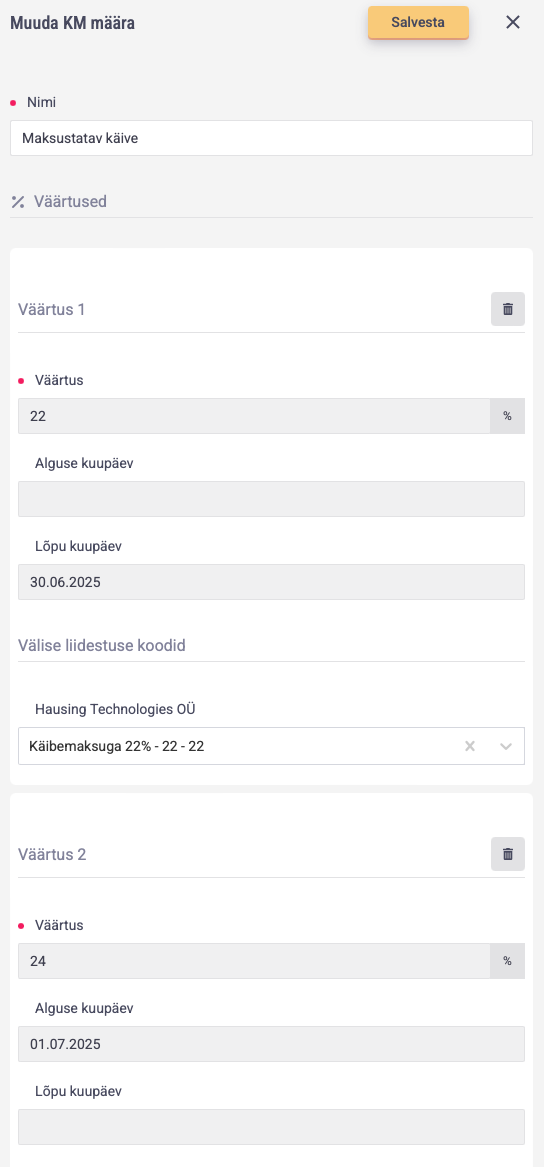Click the % suffix of value 22
Image resolution: width=544 pixels, height=1167 pixels.
pyautogui.click(x=508, y=416)
